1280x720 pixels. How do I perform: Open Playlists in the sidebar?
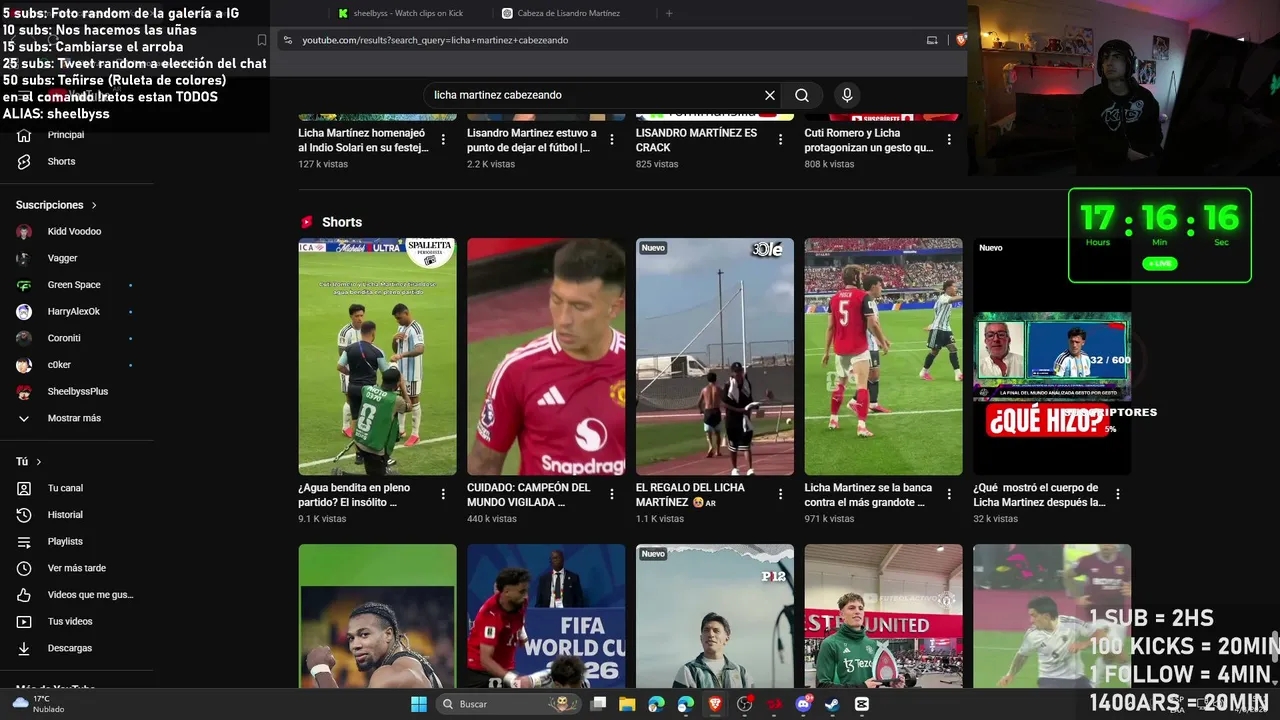(x=64, y=542)
